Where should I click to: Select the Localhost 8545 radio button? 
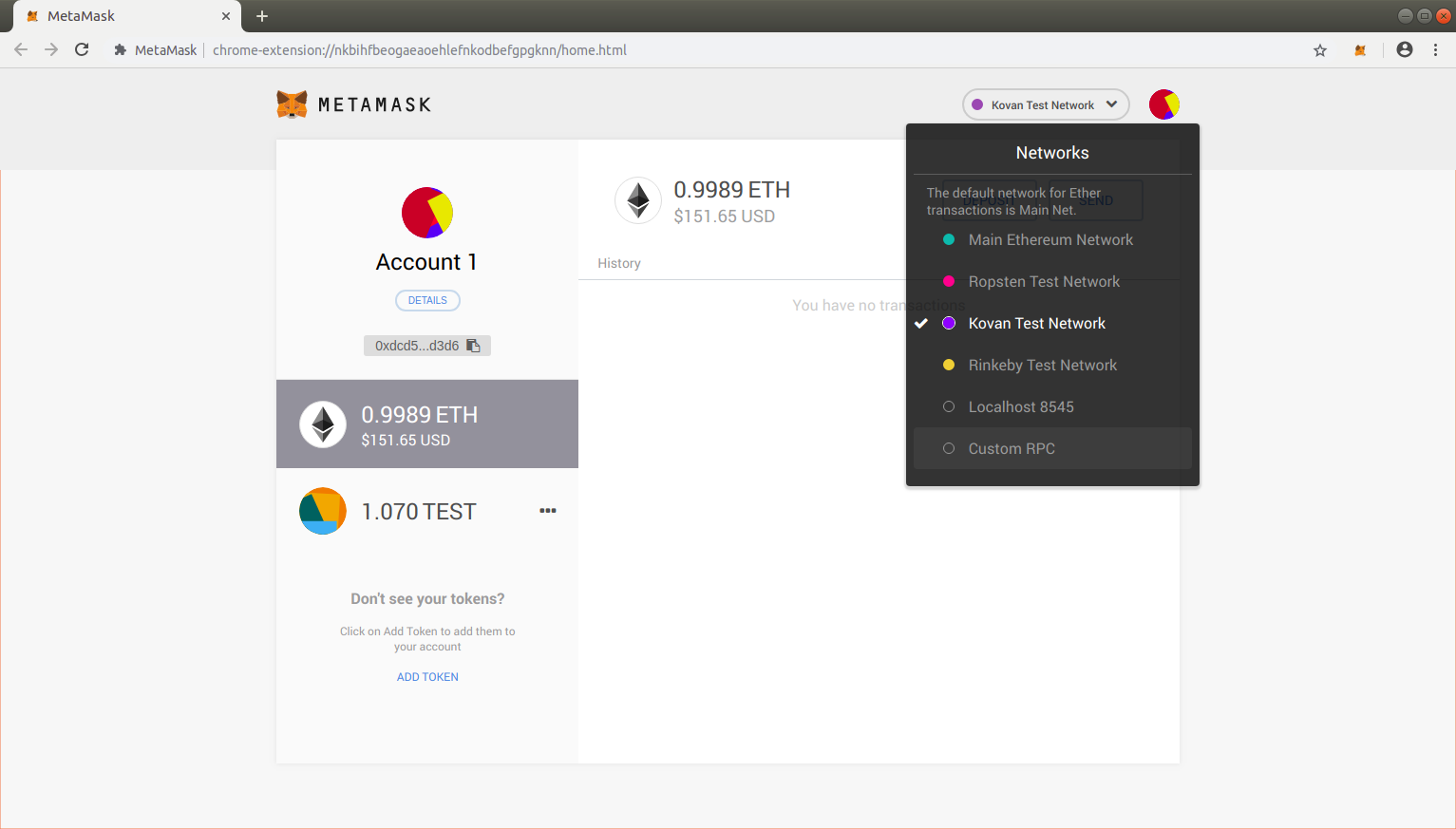click(949, 406)
